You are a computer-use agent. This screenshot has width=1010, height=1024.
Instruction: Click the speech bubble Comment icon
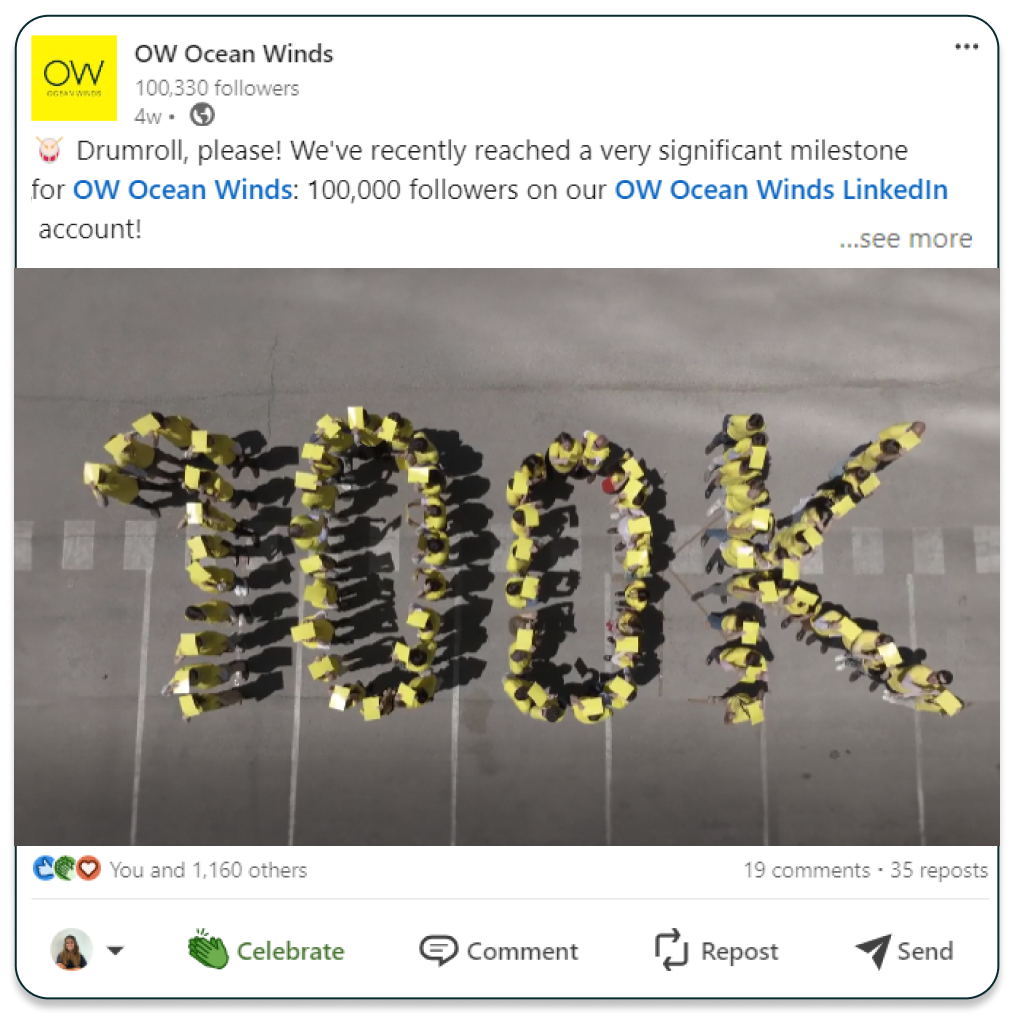point(438,950)
